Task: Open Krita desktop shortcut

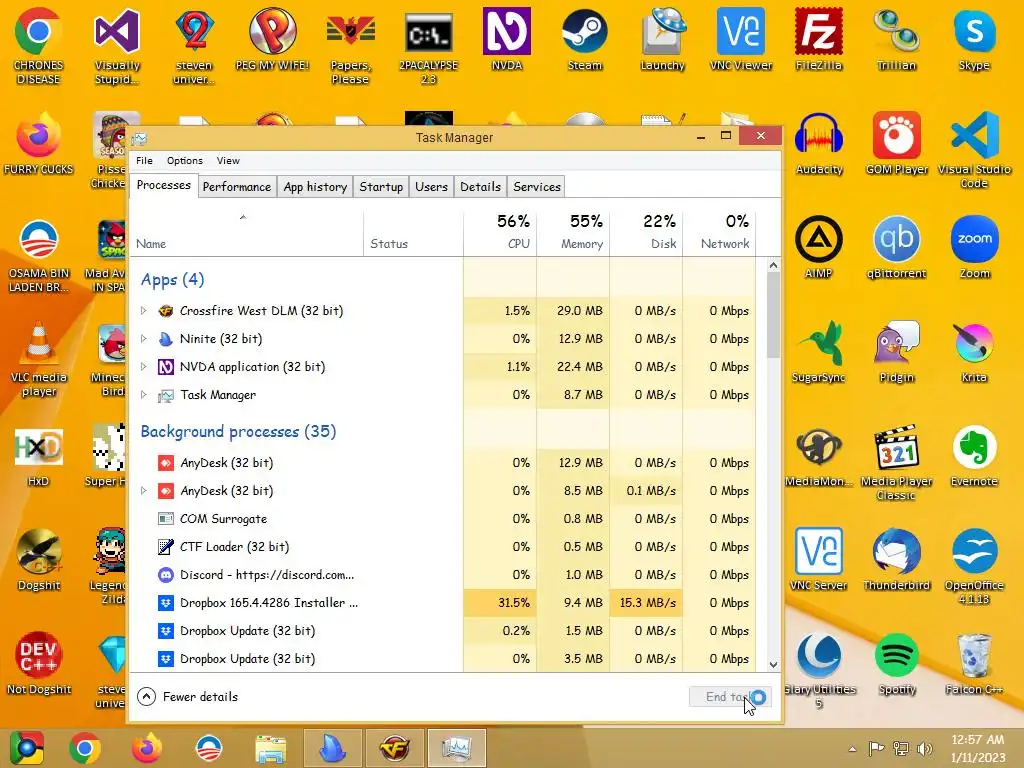Action: (974, 352)
